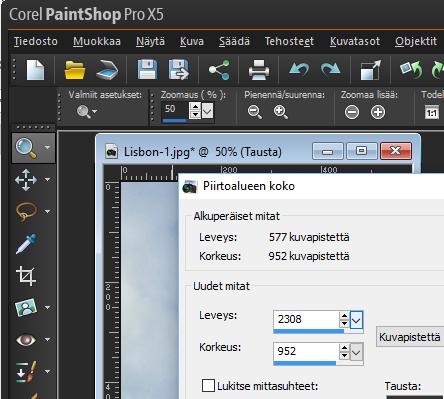Screen dimensions: 444x399
Task: Select the brush with lines tool icon
Action: click(26, 371)
